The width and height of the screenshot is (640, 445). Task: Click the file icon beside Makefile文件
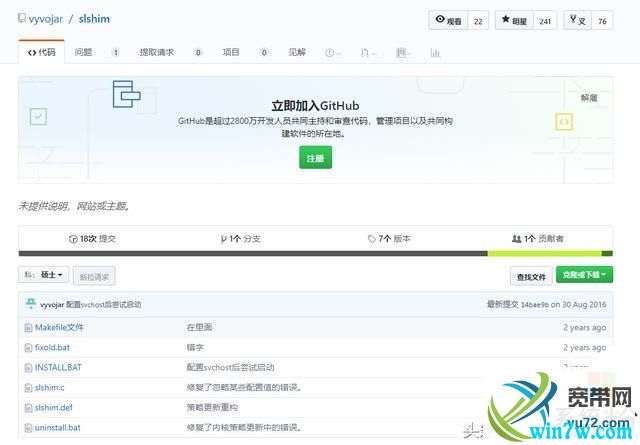click(x=28, y=327)
